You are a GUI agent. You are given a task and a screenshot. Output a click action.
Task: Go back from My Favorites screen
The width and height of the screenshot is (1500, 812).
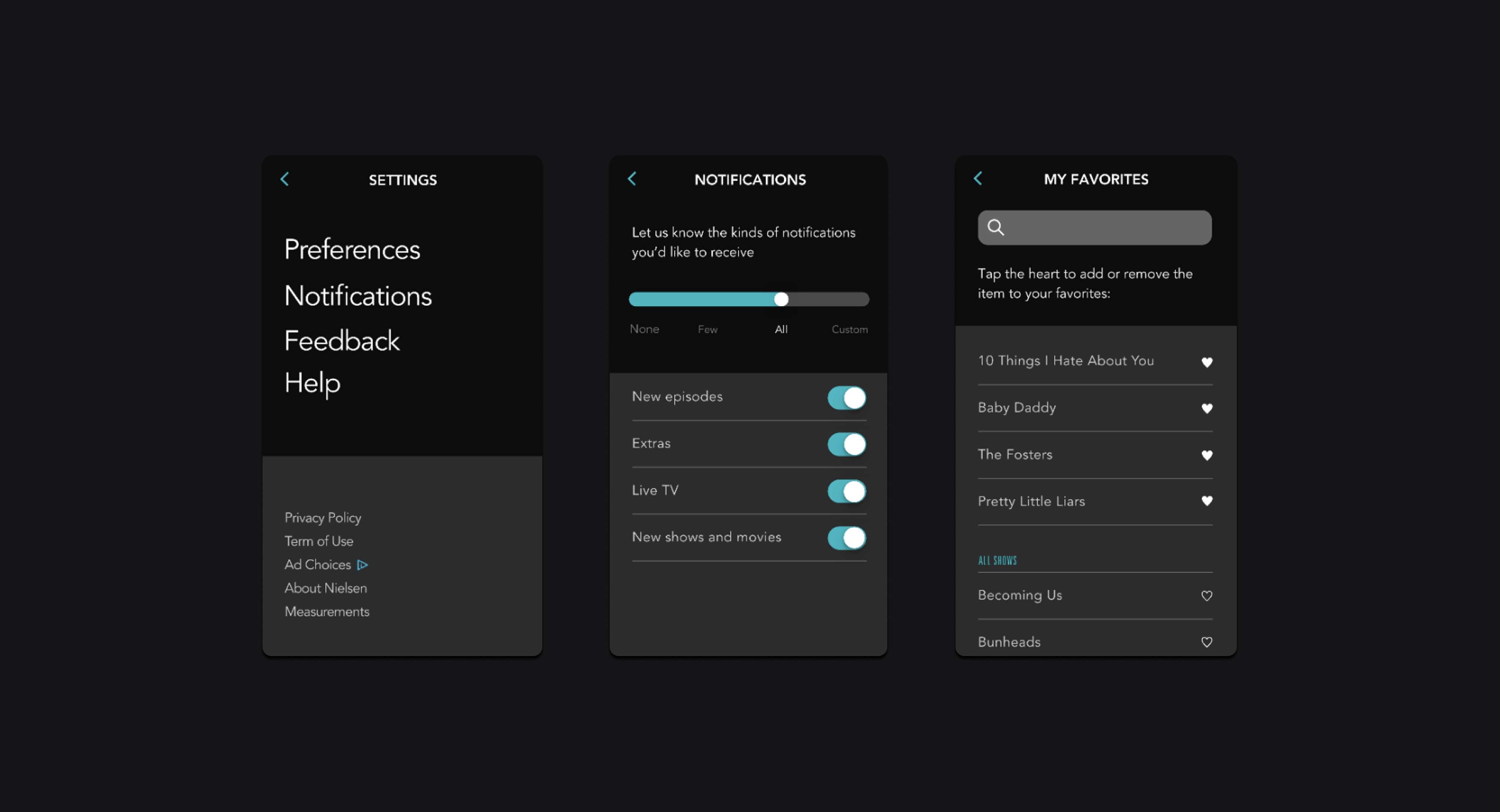click(x=978, y=178)
